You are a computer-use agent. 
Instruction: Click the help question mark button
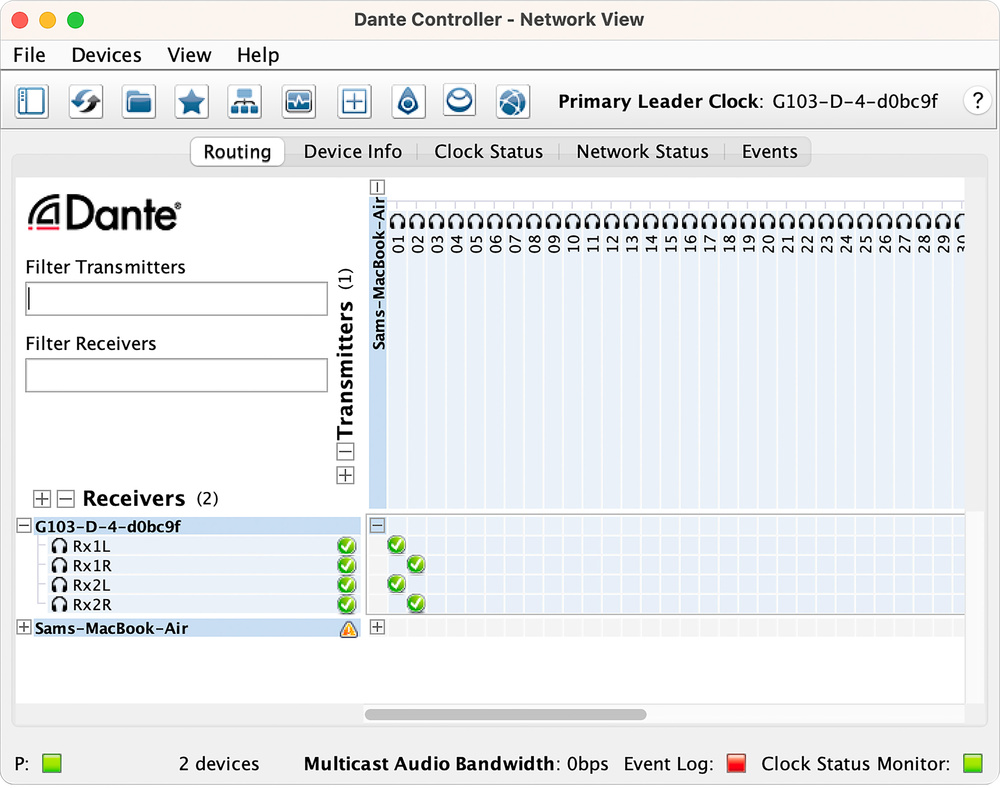(976, 101)
